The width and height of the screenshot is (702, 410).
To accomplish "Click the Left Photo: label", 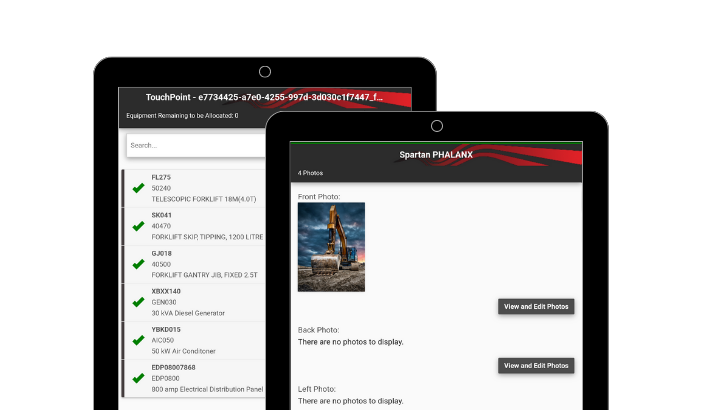I will 317,389.
